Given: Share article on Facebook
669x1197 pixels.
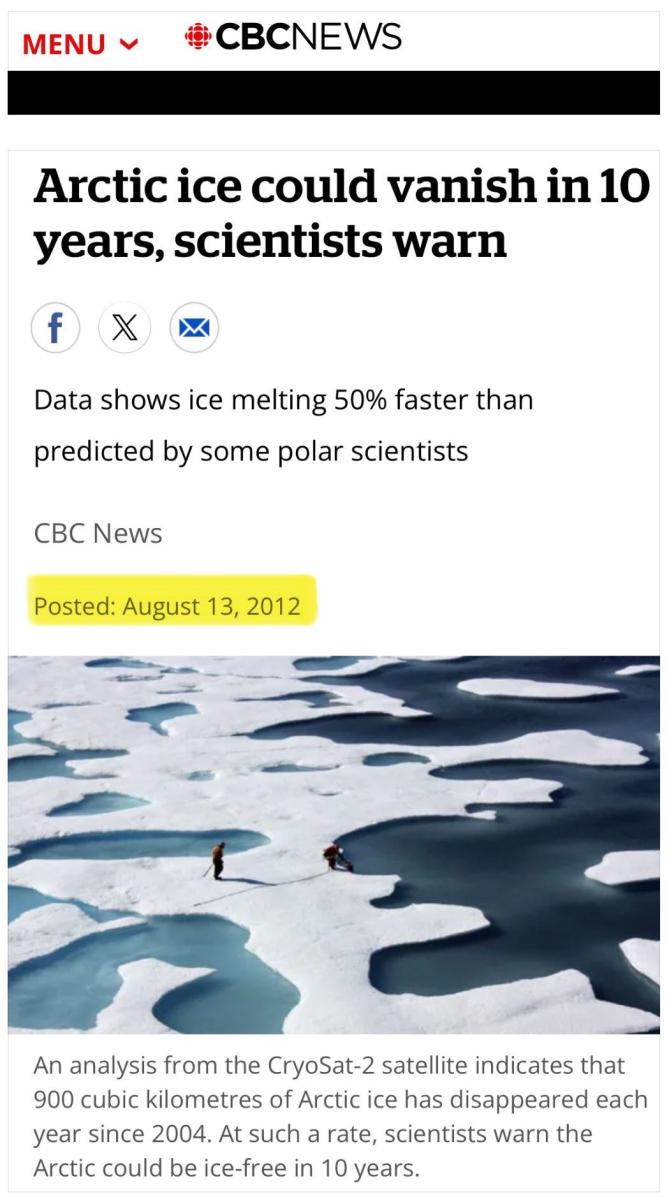Looking at the screenshot, I should [55, 327].
